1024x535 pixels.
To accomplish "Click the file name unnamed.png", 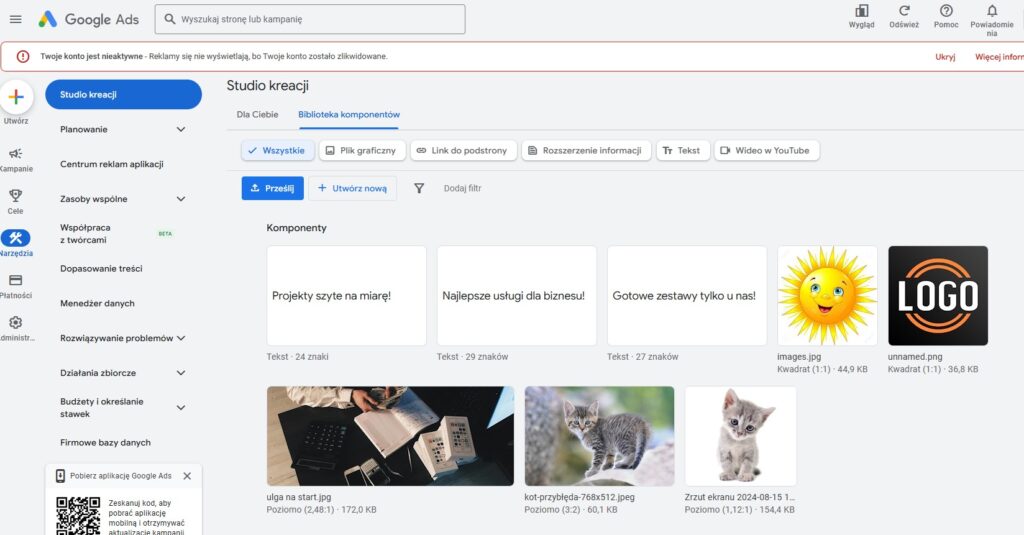I will click(915, 357).
